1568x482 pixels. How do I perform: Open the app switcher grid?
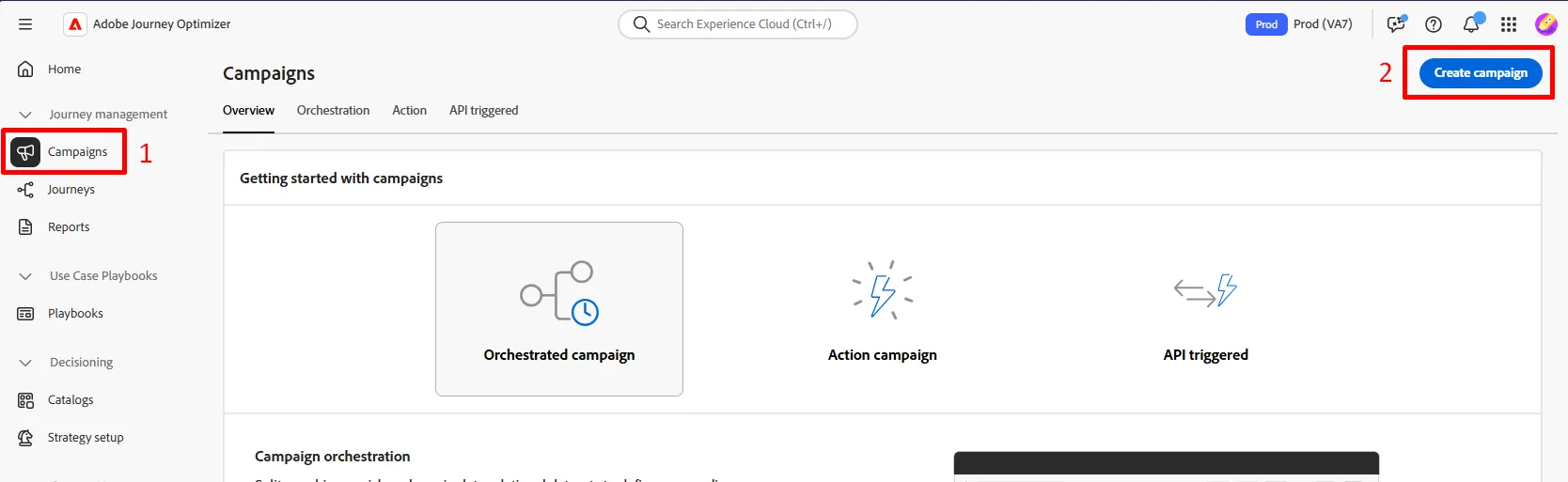pyautogui.click(x=1509, y=24)
